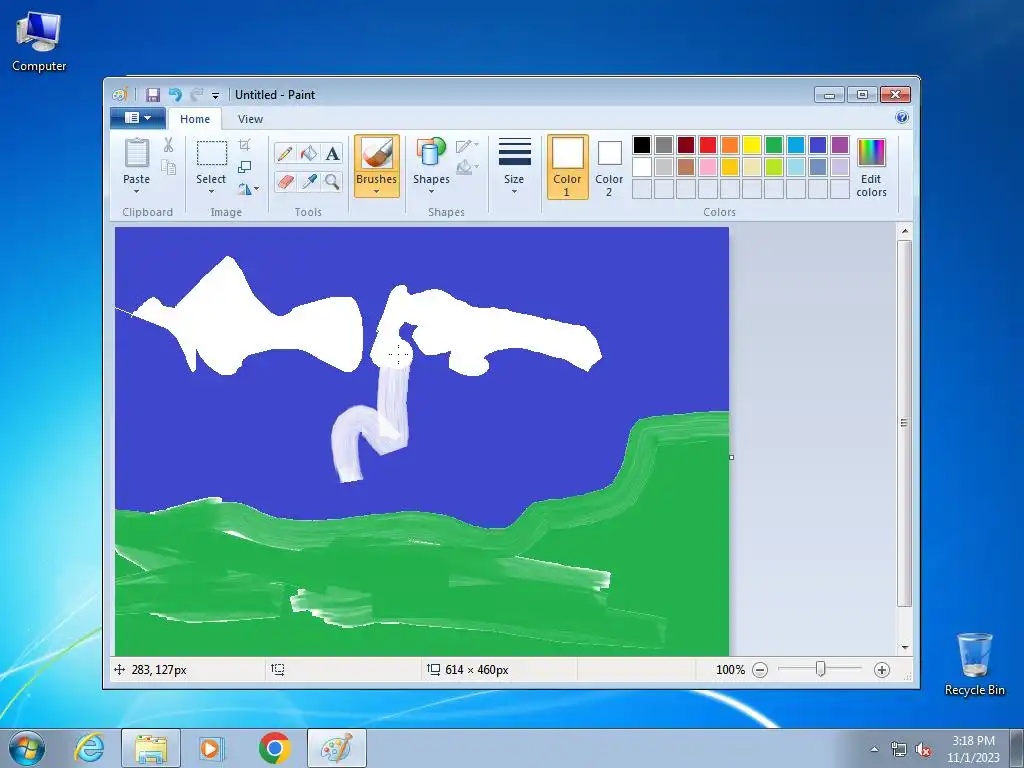Pick the dark red color swatch
Screen dimensions: 1024x768
point(686,145)
